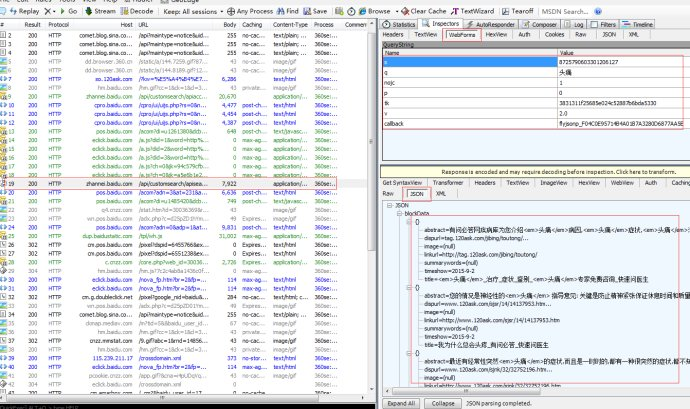Open the Filters tab

click(x=603, y=24)
